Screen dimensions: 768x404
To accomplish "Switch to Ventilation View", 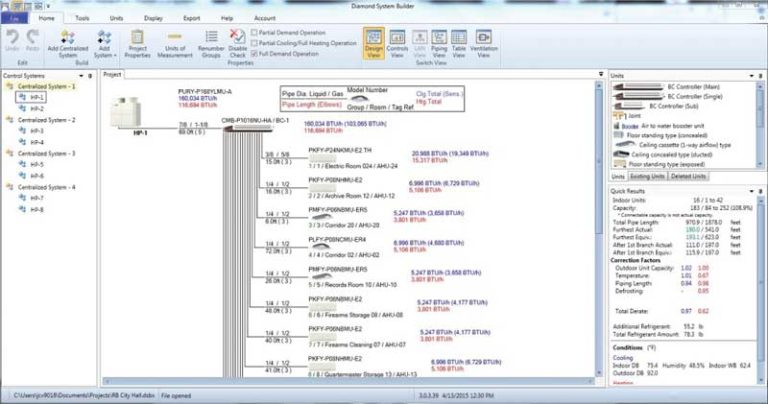I will click(x=483, y=44).
